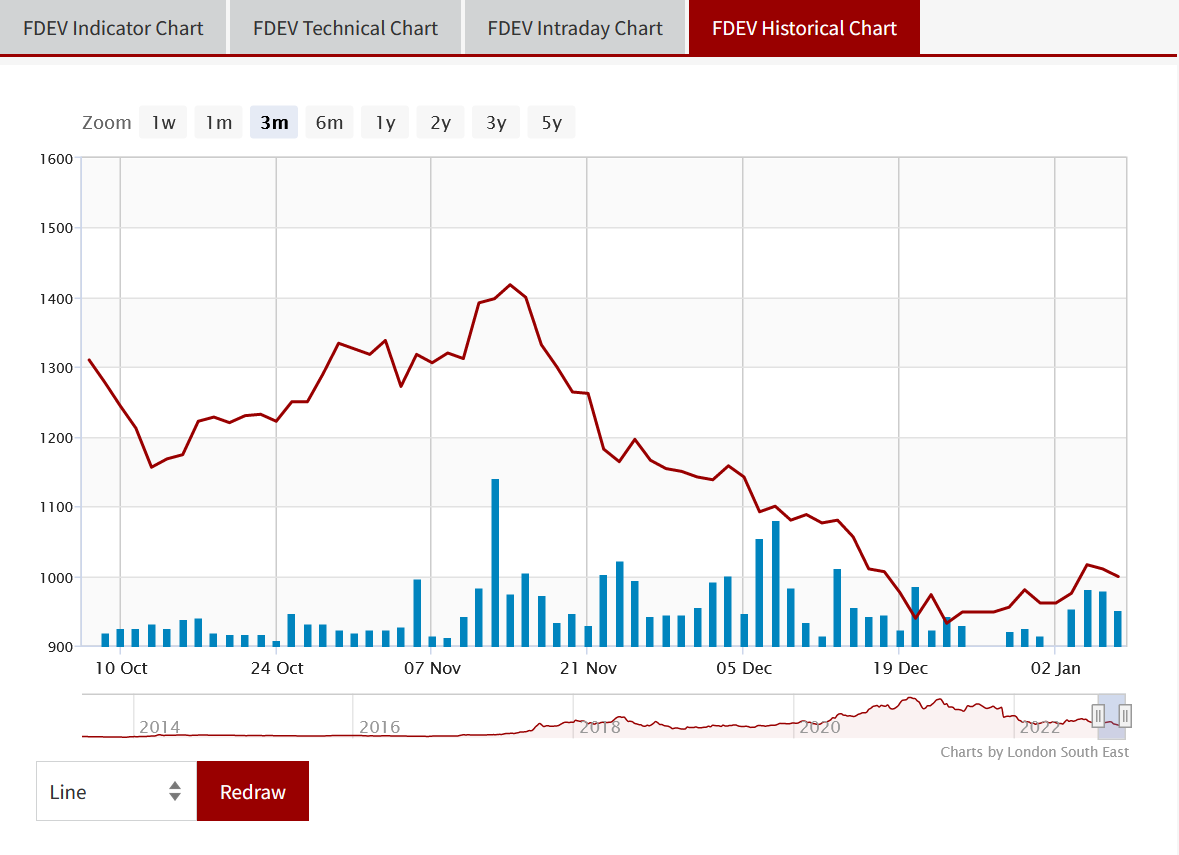Set zoom to 1w
Image resolution: width=1179 pixels, height=855 pixels.
[x=163, y=123]
